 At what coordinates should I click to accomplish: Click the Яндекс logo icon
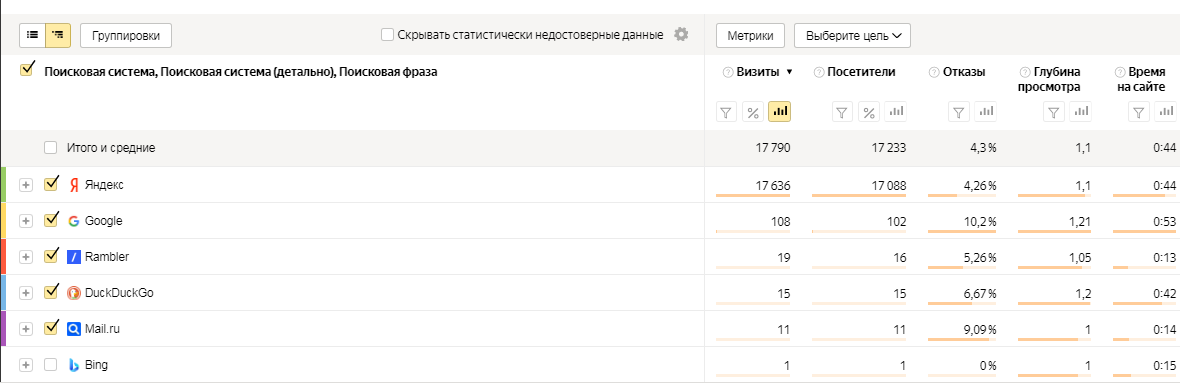point(74,185)
